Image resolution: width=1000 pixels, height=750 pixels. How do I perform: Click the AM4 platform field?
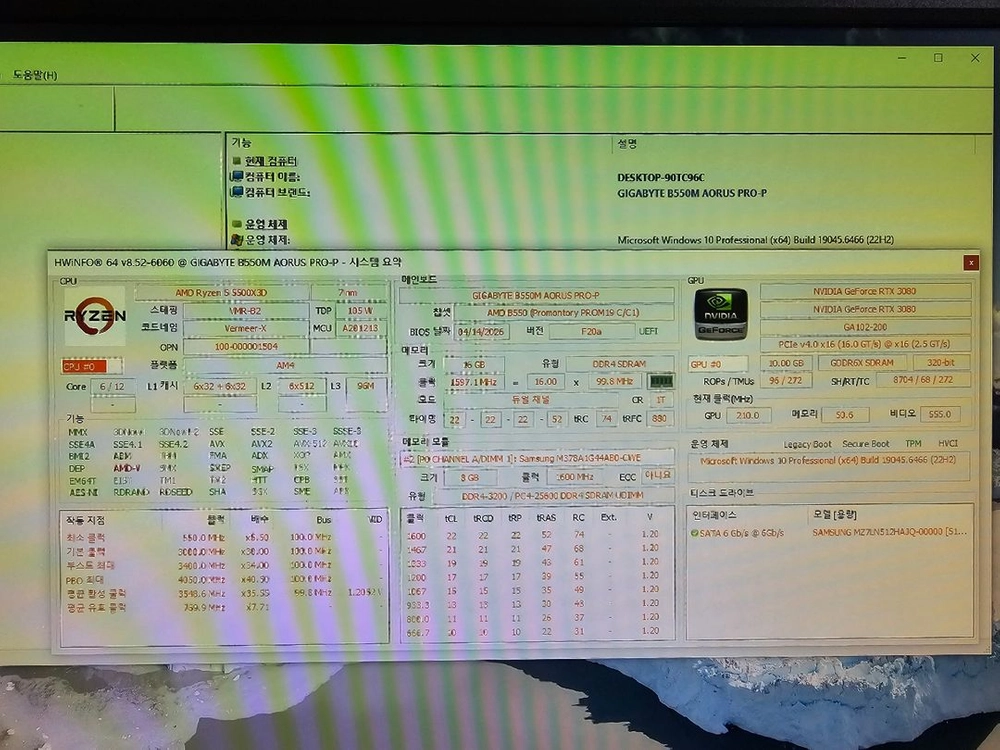point(285,365)
